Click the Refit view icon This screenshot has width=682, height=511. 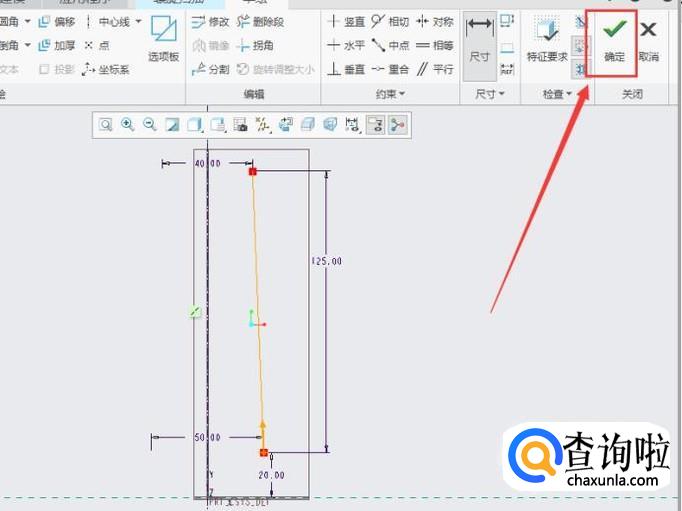[105, 125]
